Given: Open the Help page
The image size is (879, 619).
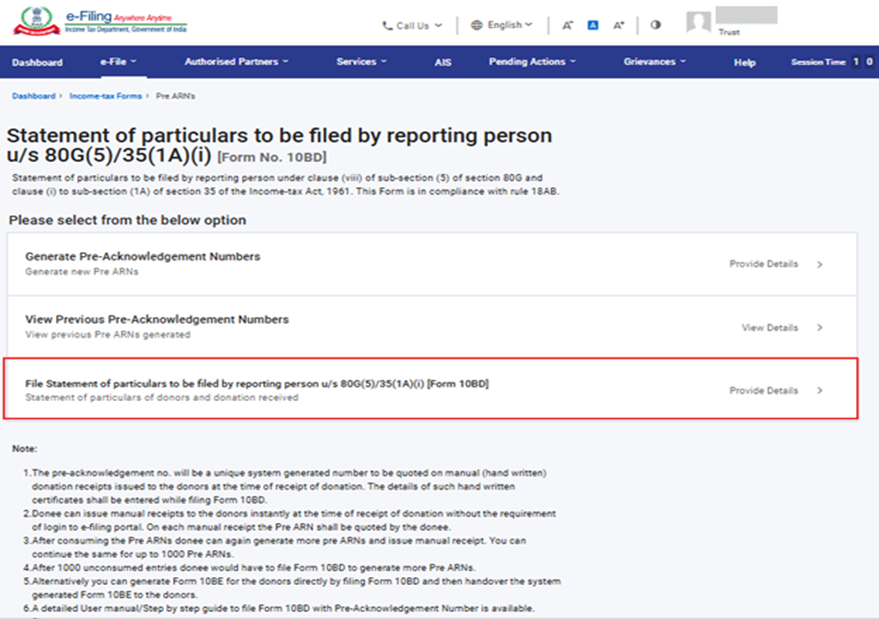Looking at the screenshot, I should point(744,62).
